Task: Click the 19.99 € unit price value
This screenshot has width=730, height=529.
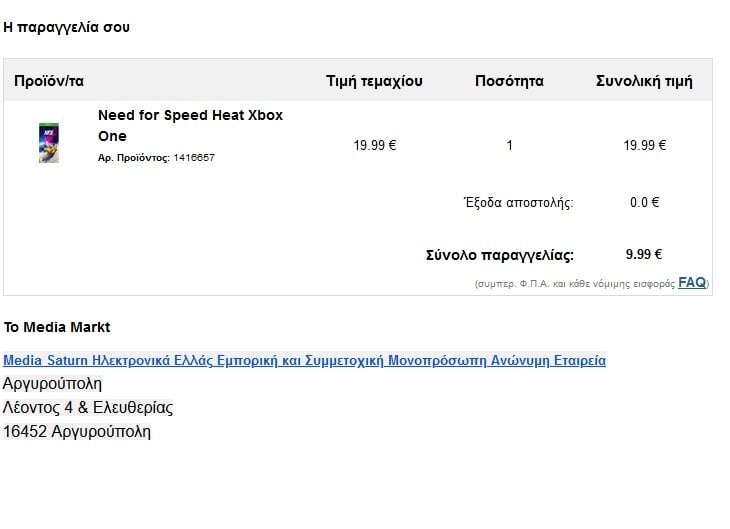Action: tap(375, 145)
